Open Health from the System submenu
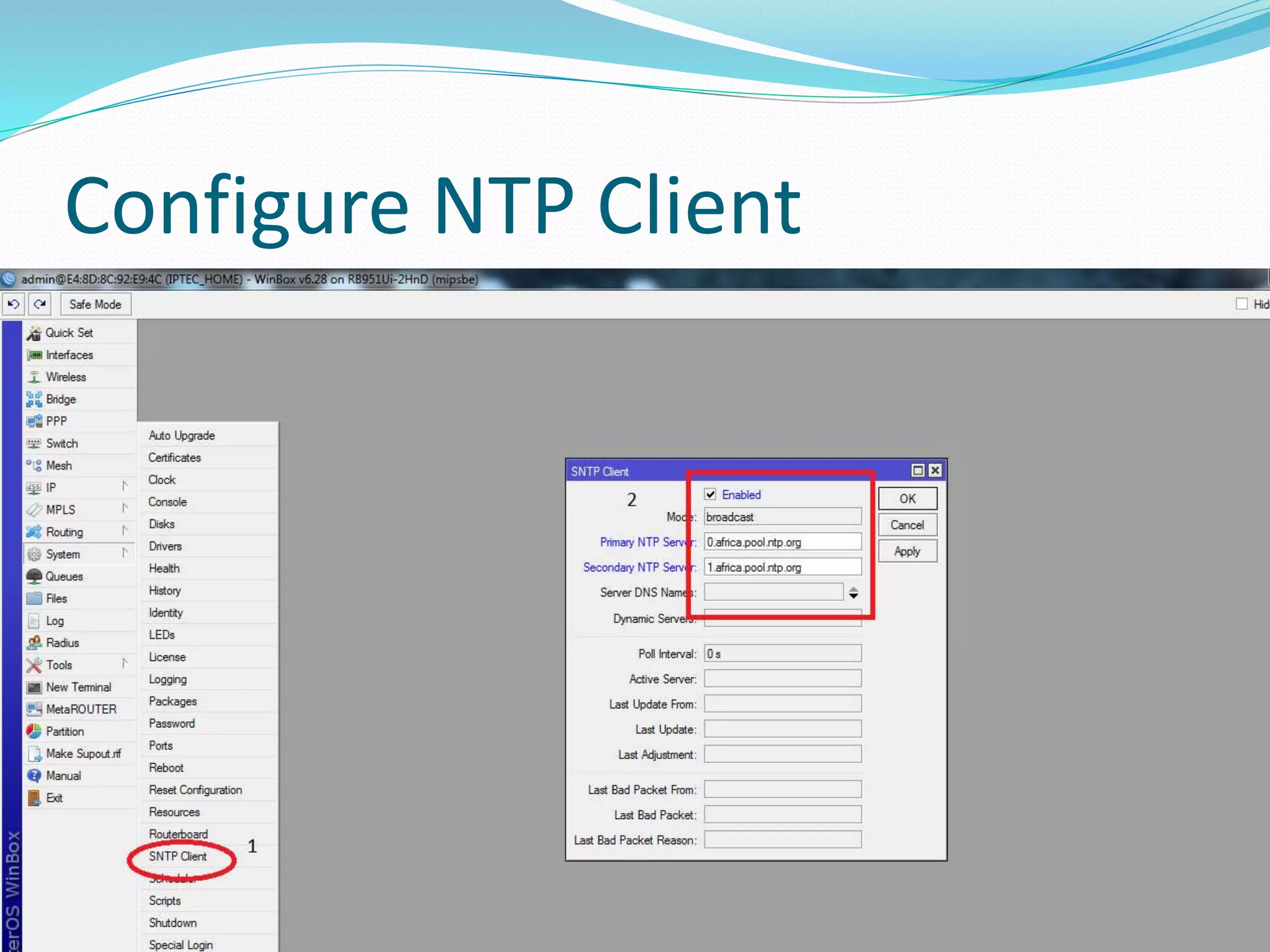This screenshot has width=1270, height=952. click(x=164, y=569)
